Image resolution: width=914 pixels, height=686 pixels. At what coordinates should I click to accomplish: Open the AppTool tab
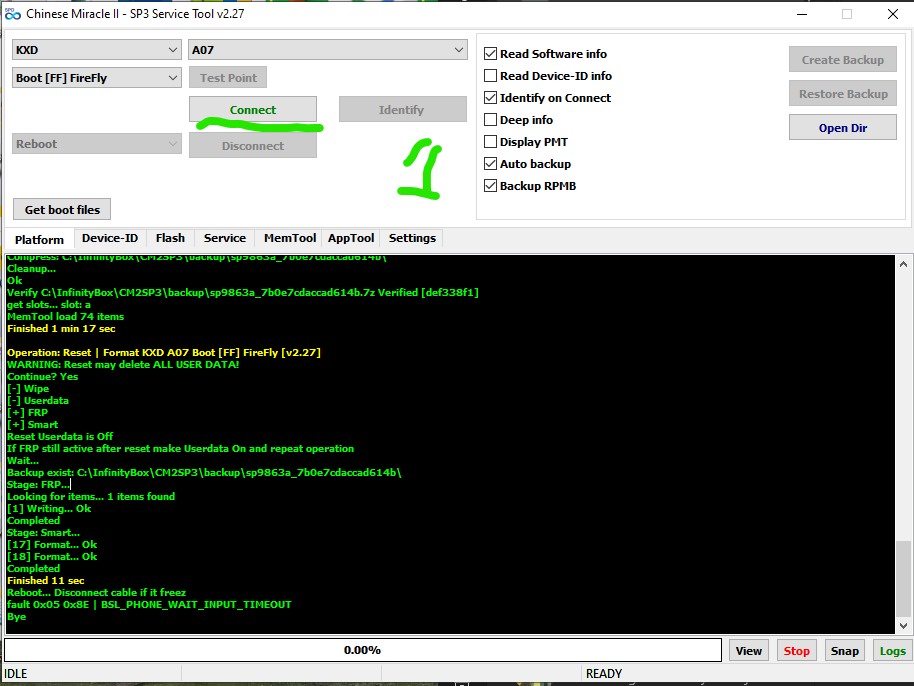[351, 238]
